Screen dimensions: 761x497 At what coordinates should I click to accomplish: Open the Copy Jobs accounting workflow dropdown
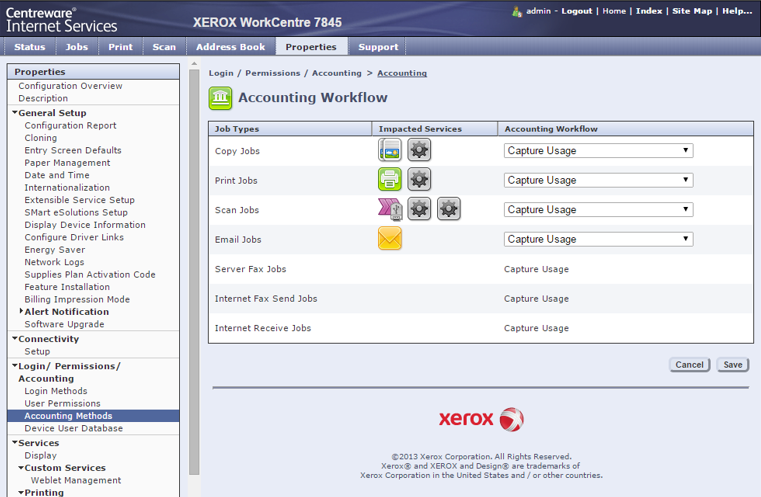pos(598,151)
